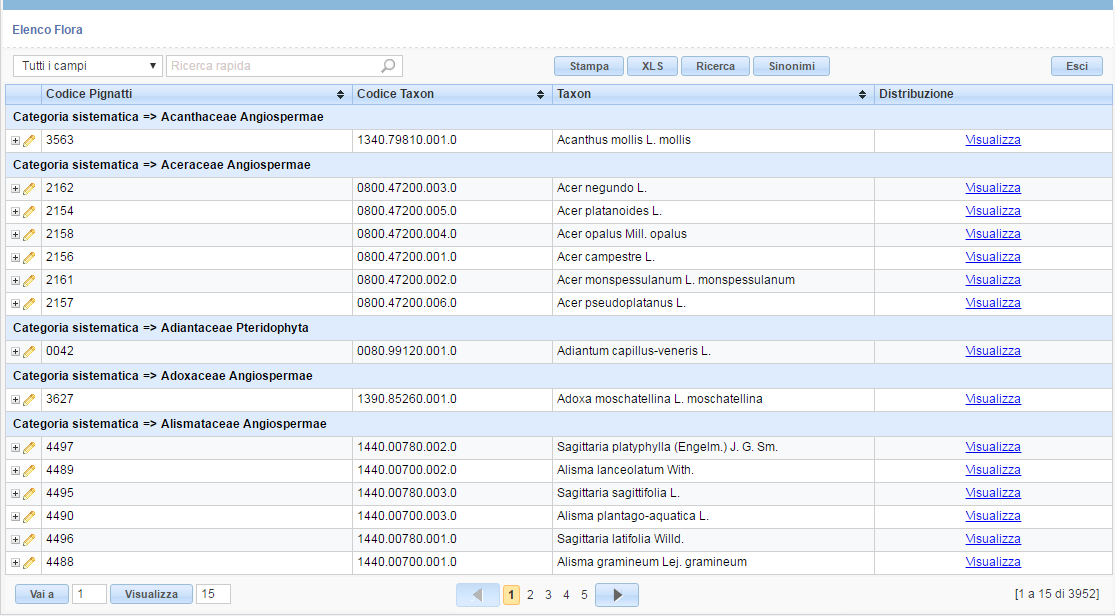Viewport: 1116px width, 616px height.
Task: Sort by Taxon column arrows
Action: pos(862,95)
